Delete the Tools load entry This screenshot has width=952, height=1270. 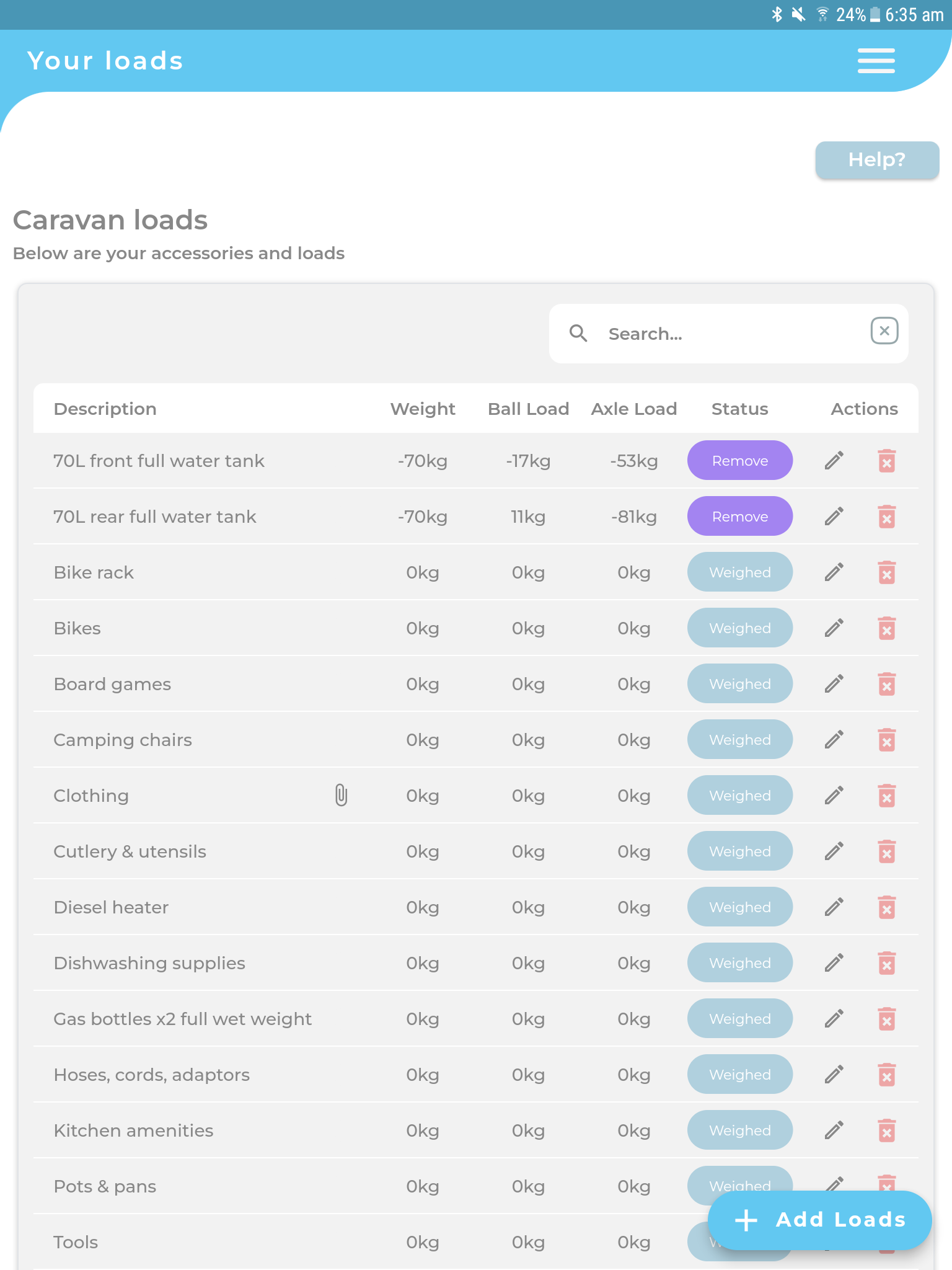[886, 1242]
